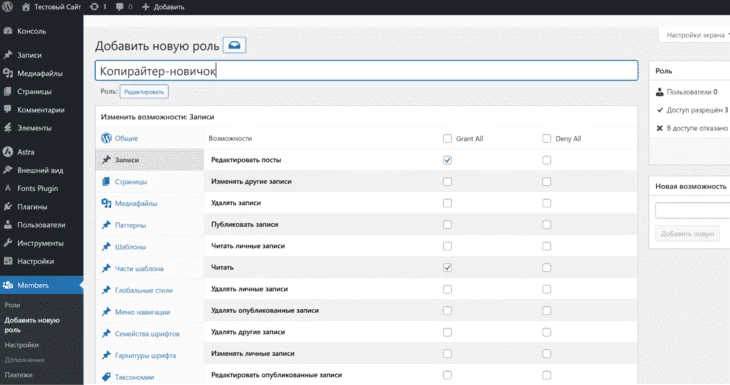Click the Доступ разрешён checkmark icon
This screenshot has width=730, height=385.
pos(660,110)
